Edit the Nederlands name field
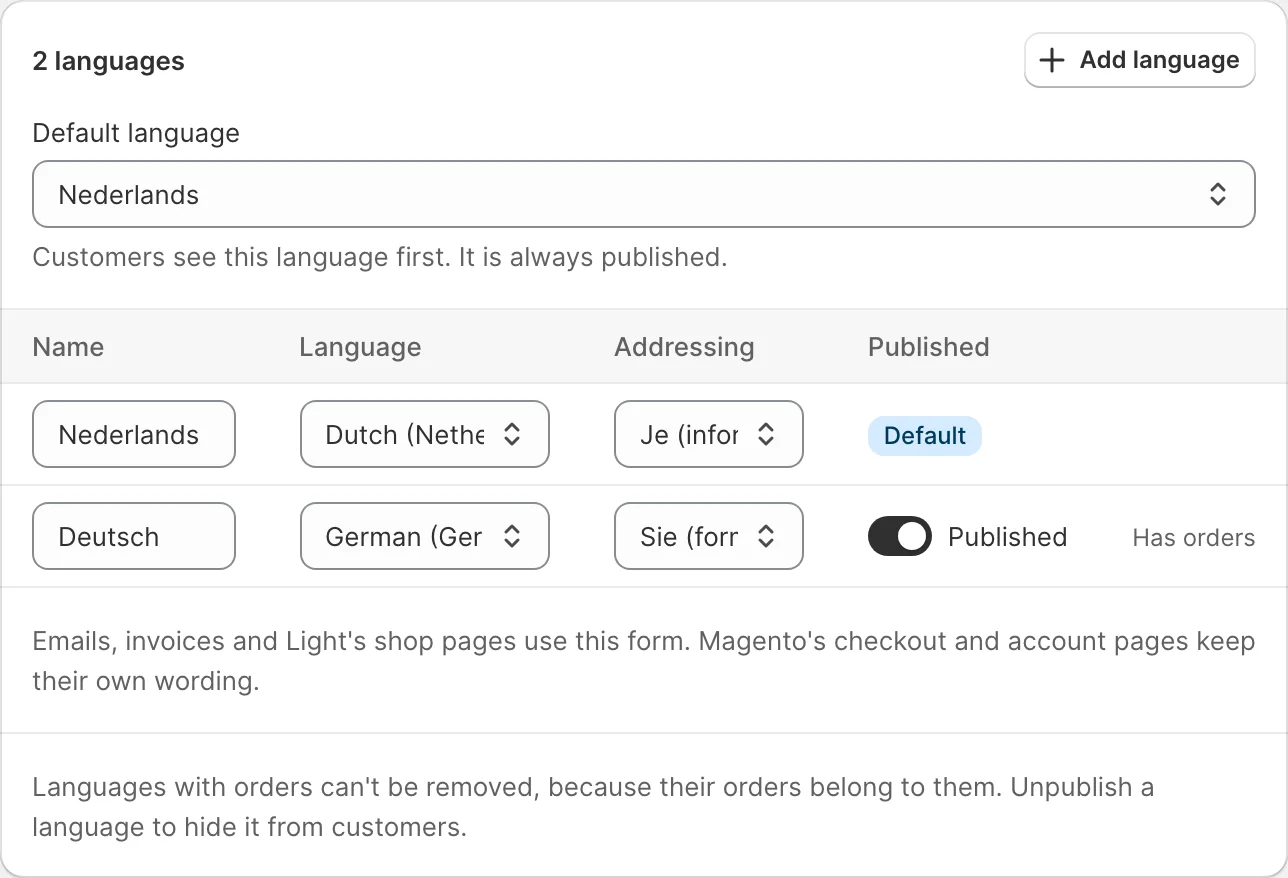The width and height of the screenshot is (1288, 878). [134, 434]
